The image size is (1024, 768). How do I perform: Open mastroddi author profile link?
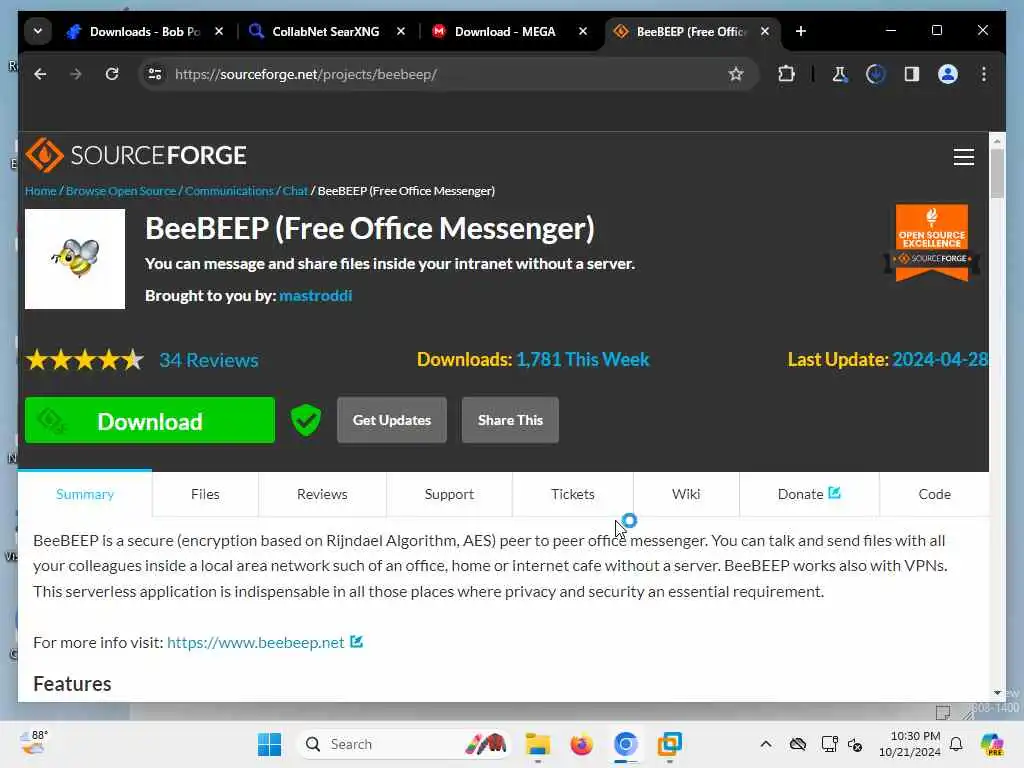[x=315, y=296]
